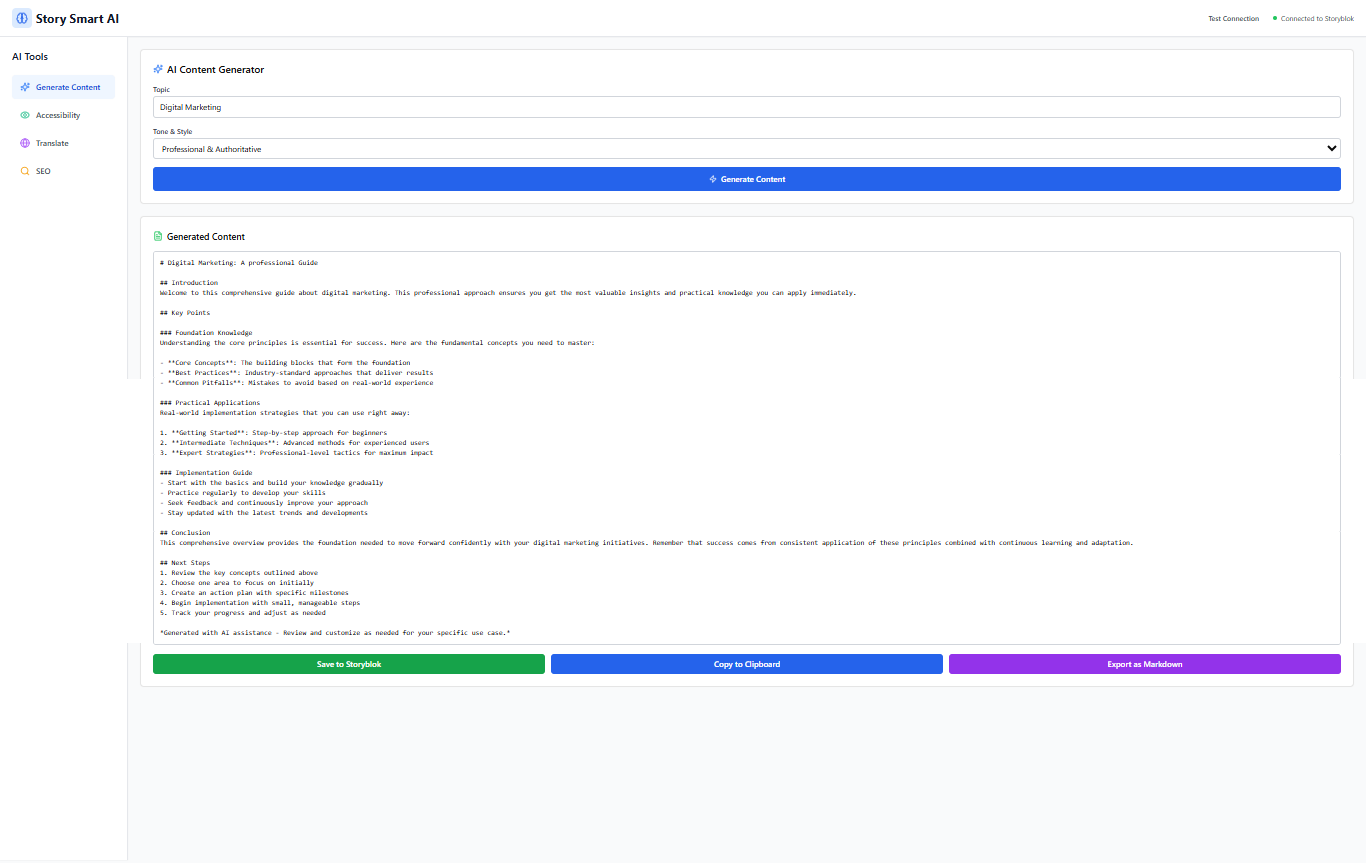Click the green connection status dot
The height and width of the screenshot is (863, 1366).
(1275, 18)
